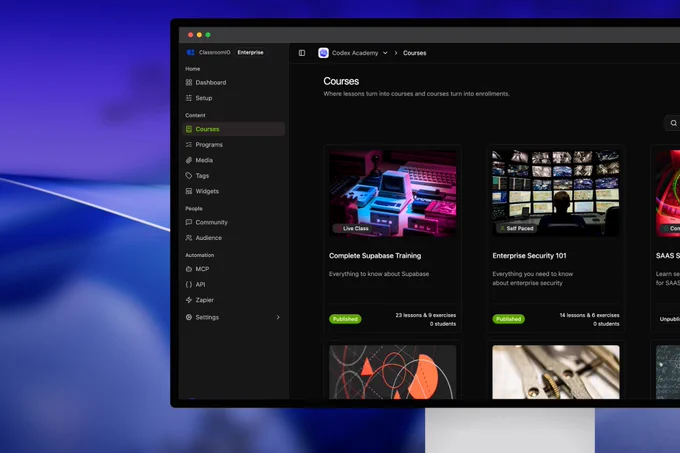Image resolution: width=680 pixels, height=453 pixels.
Task: Click the Settings gear icon
Action: point(189,317)
